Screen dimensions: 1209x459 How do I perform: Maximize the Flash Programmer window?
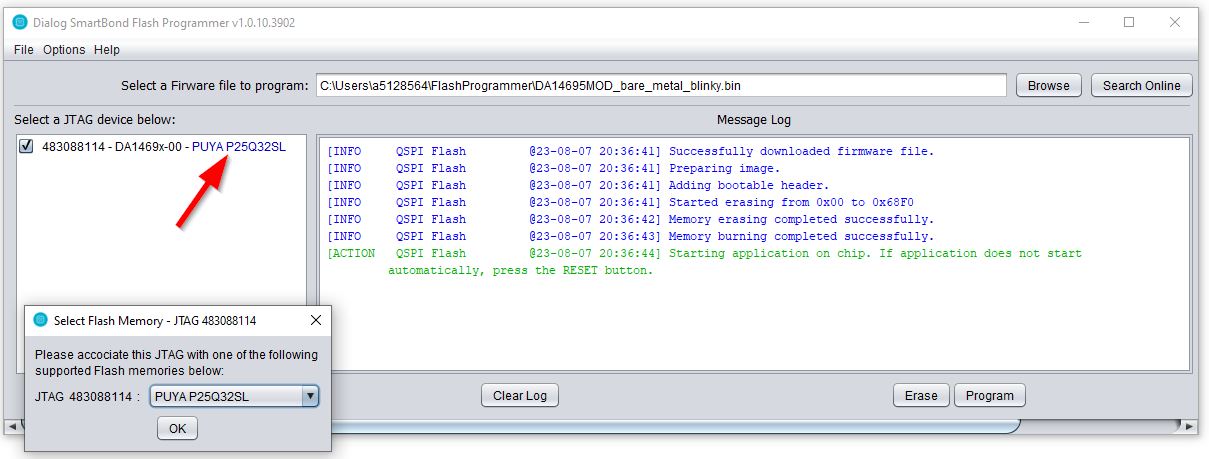pos(1129,22)
